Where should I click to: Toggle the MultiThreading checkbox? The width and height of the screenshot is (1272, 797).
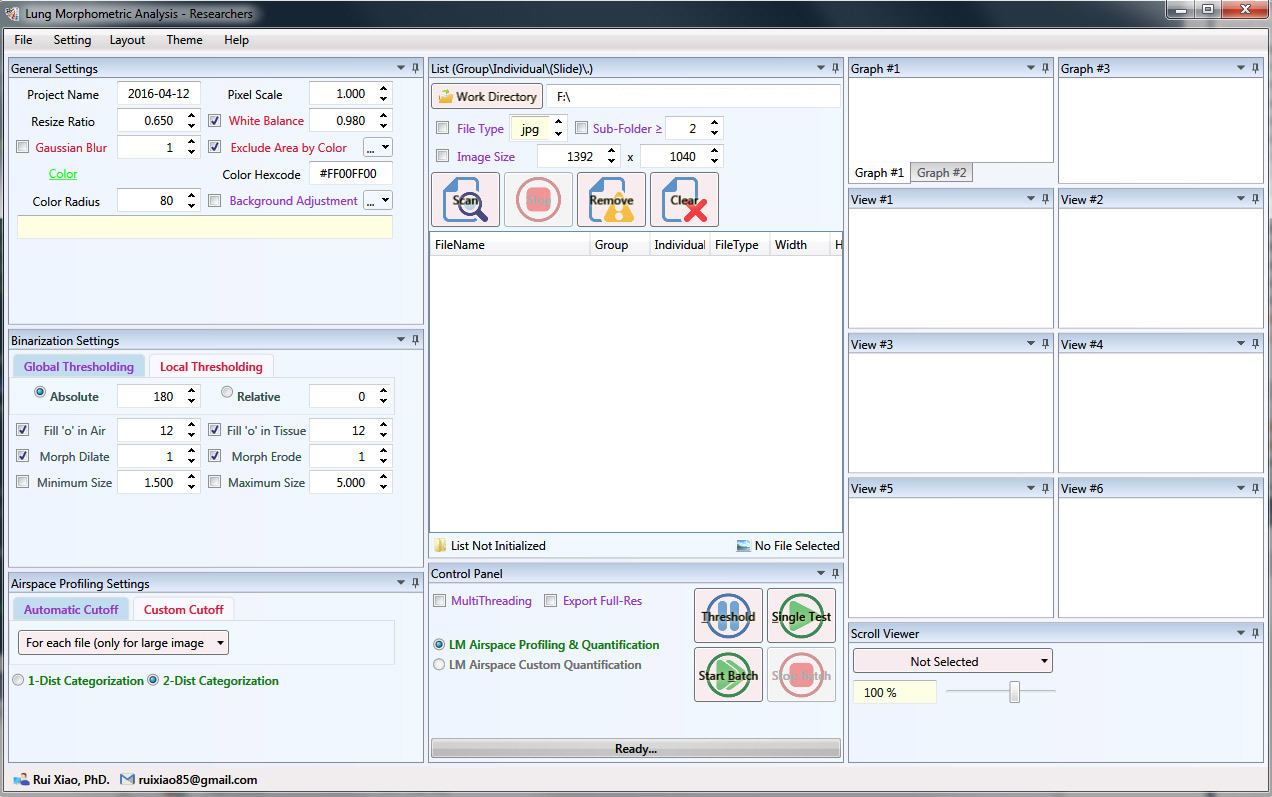440,601
